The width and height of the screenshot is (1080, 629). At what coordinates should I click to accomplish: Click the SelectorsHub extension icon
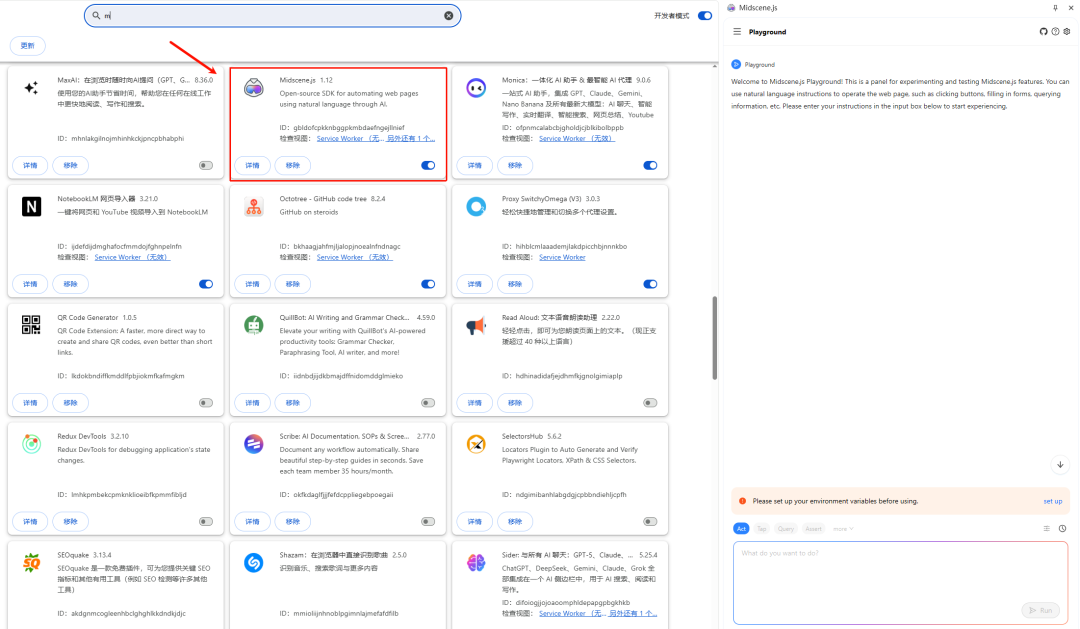coord(476,444)
